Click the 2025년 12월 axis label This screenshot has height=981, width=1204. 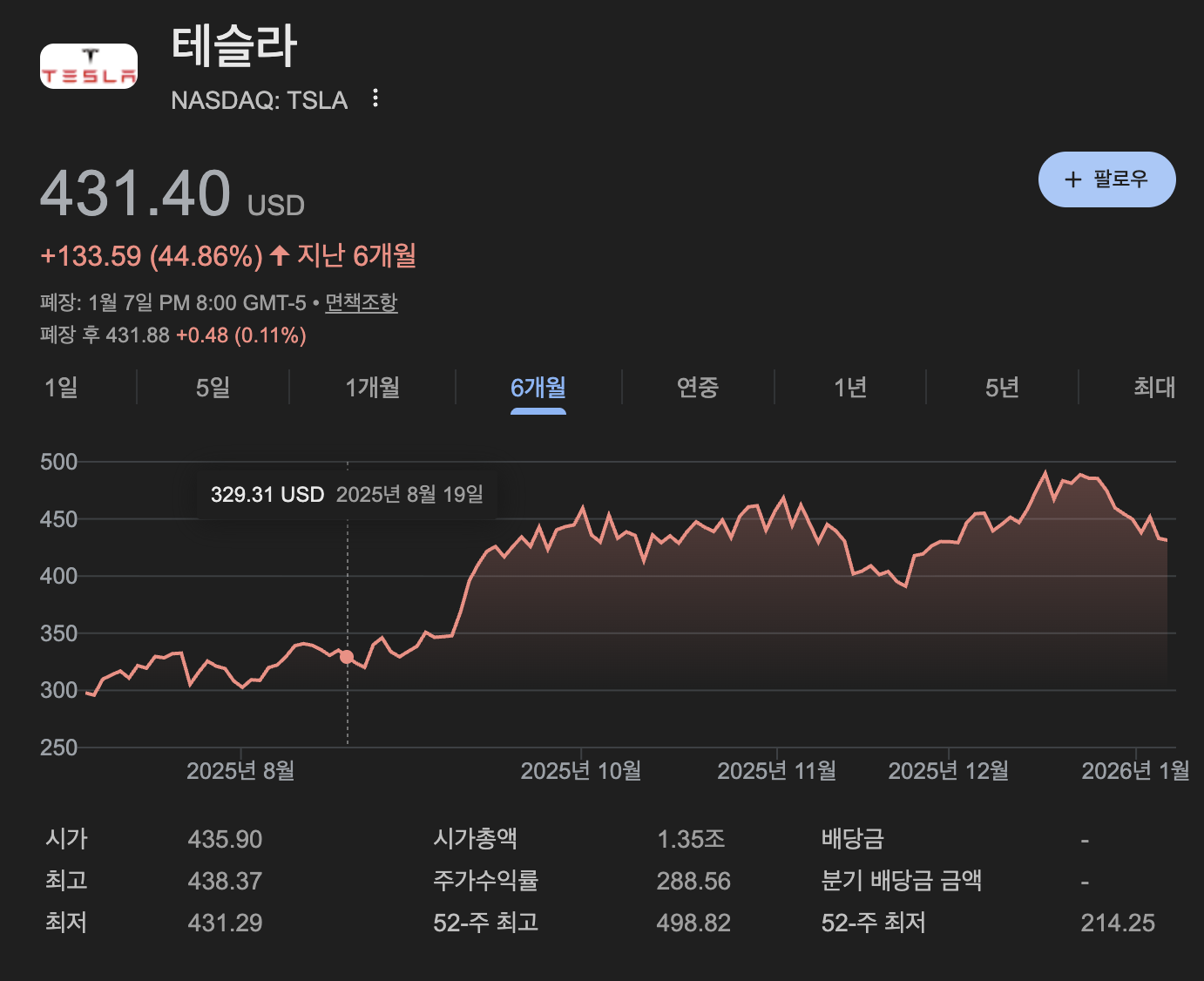click(x=949, y=771)
